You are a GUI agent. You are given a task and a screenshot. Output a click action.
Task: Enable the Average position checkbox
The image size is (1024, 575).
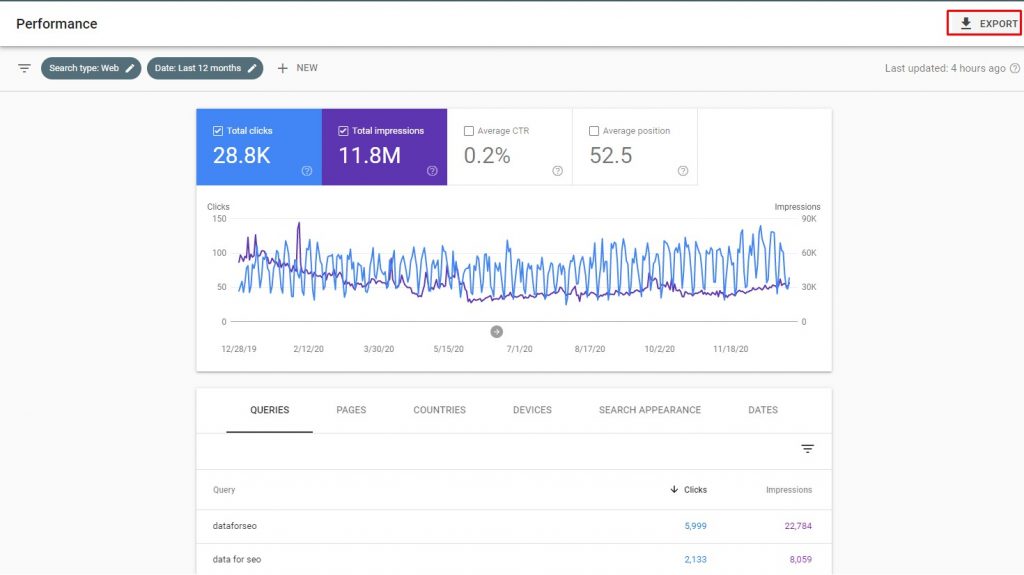pos(594,131)
